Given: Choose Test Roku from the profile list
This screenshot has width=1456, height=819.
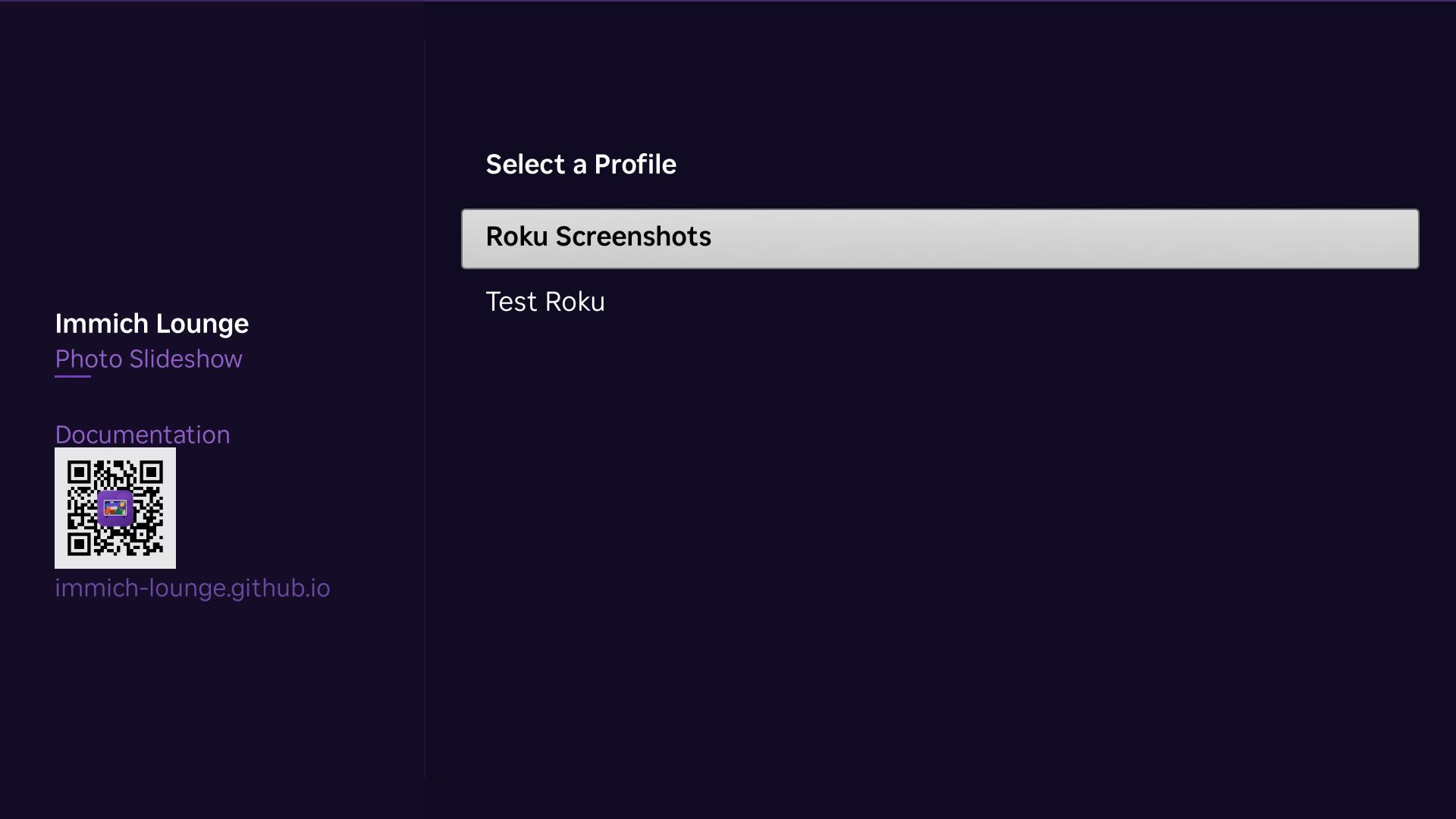Looking at the screenshot, I should point(545,302).
